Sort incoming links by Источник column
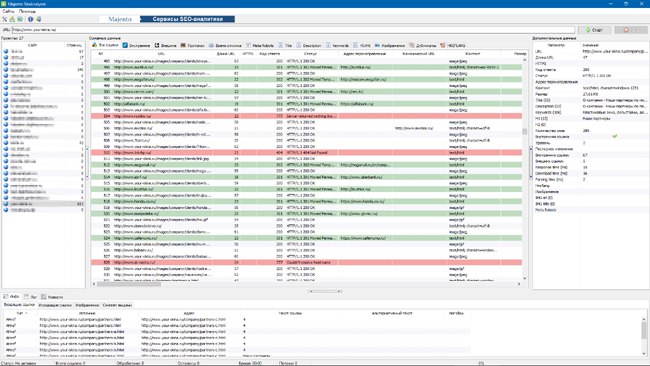The width and height of the screenshot is (650, 366). [87, 313]
